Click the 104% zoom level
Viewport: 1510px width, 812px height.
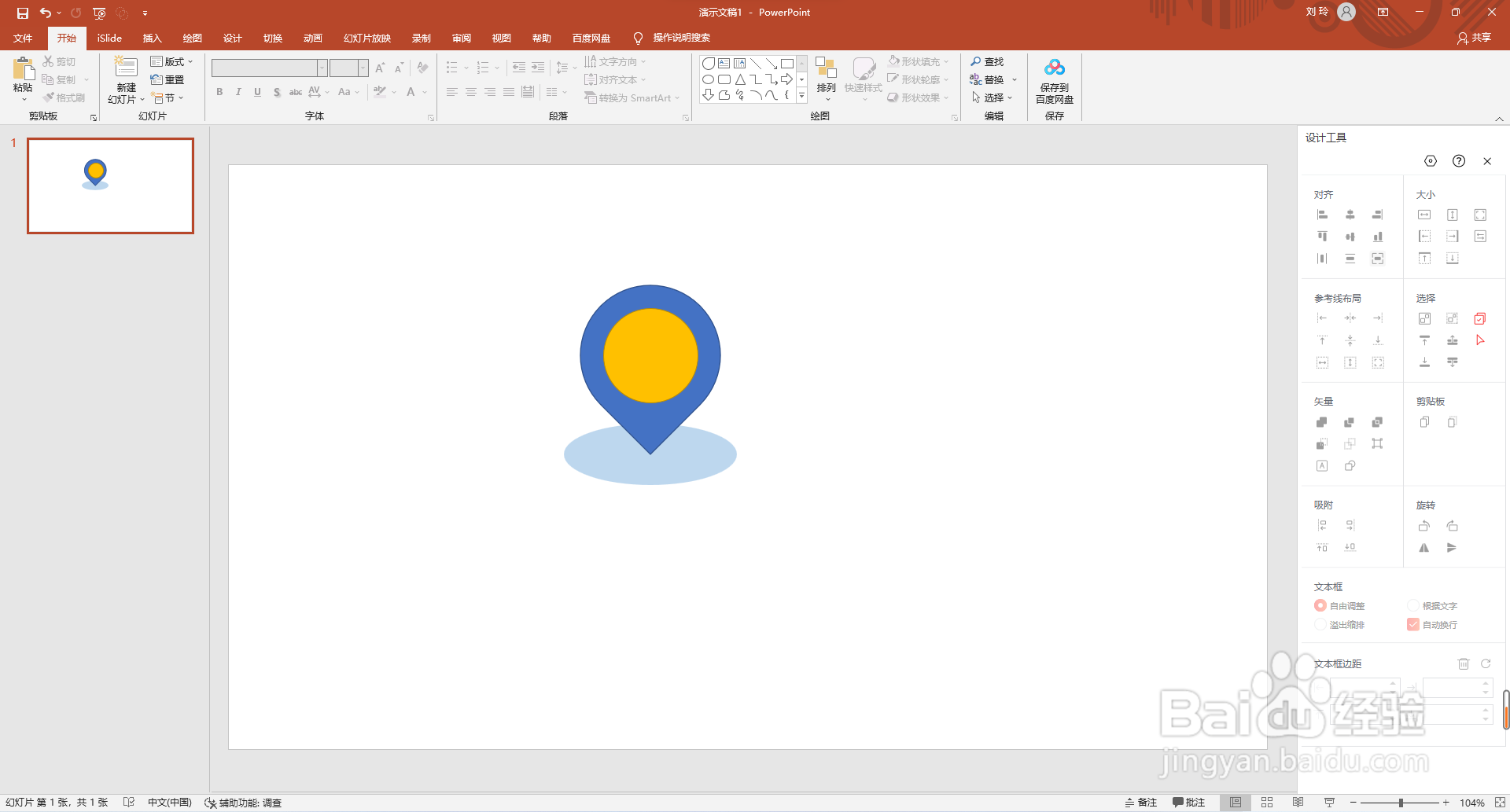[1471, 803]
